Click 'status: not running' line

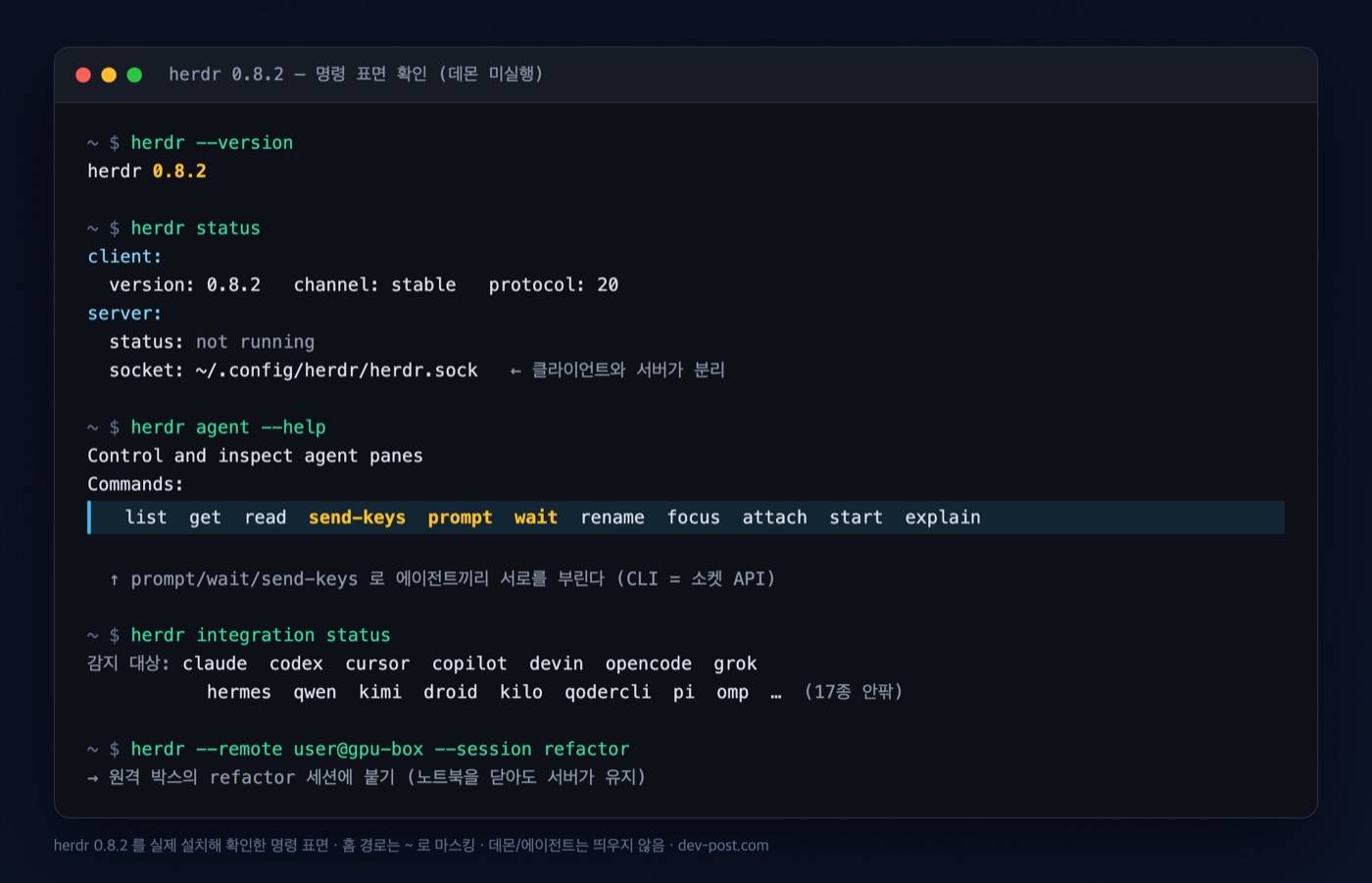(x=212, y=342)
